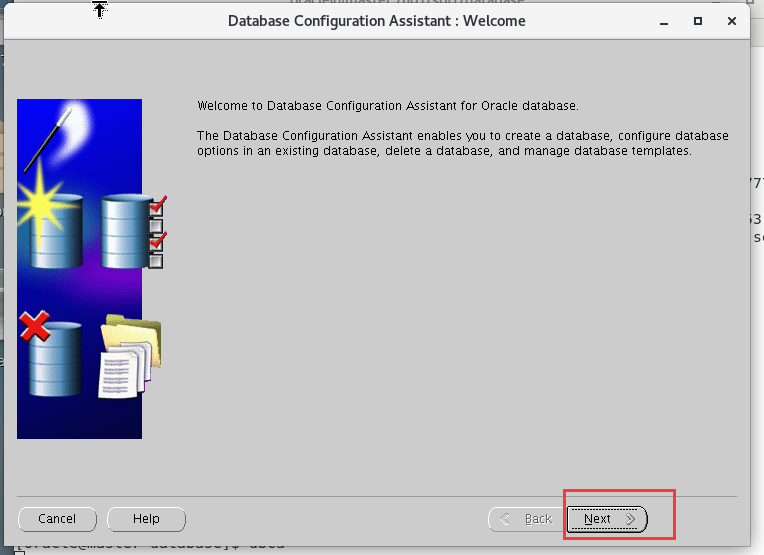
Task: Click the disabled Back button
Action: pyautogui.click(x=527, y=519)
